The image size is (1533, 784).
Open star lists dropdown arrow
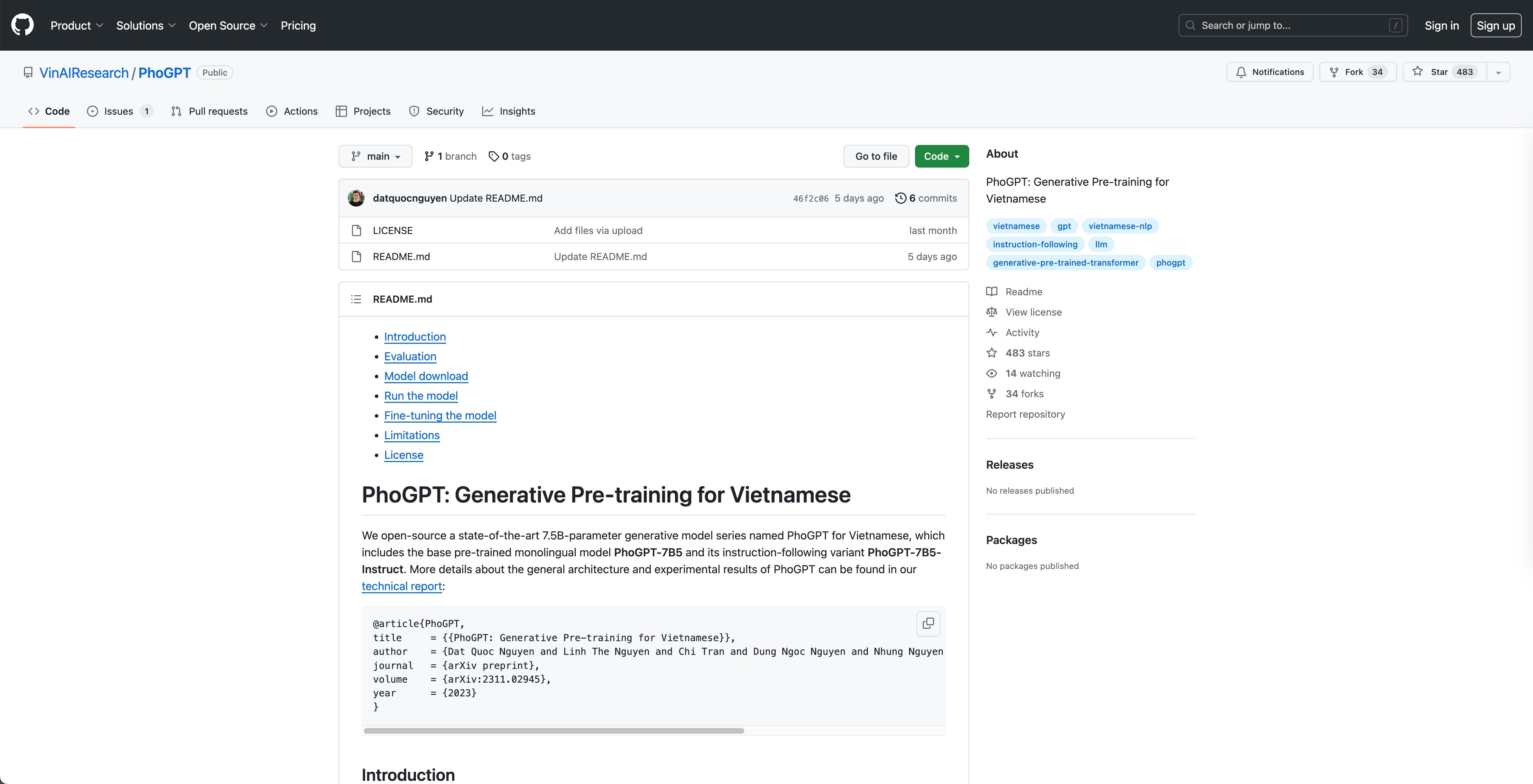coord(1499,72)
